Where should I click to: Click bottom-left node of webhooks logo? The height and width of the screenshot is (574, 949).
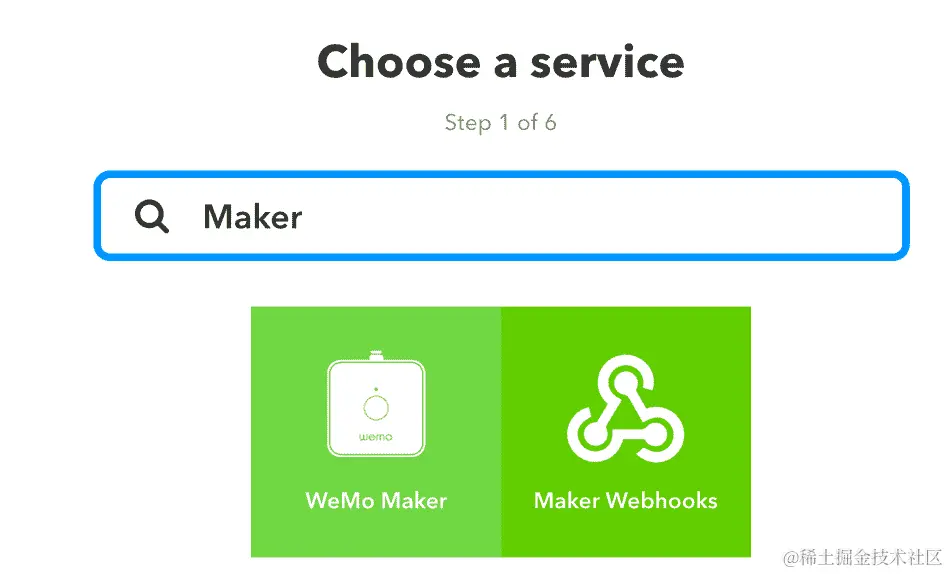594,434
